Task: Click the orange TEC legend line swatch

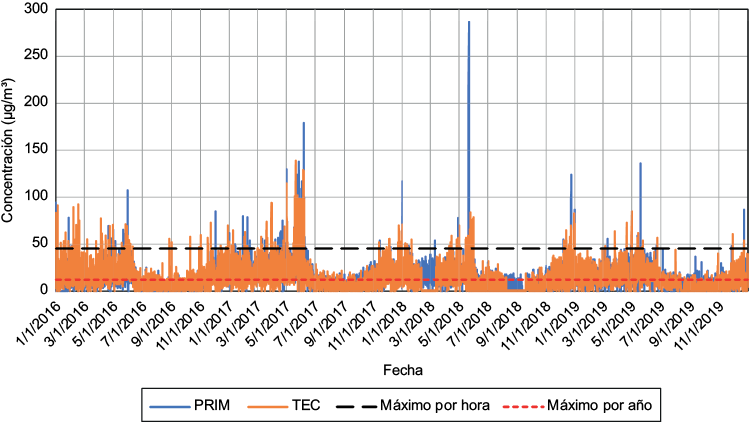Action: tap(268, 407)
